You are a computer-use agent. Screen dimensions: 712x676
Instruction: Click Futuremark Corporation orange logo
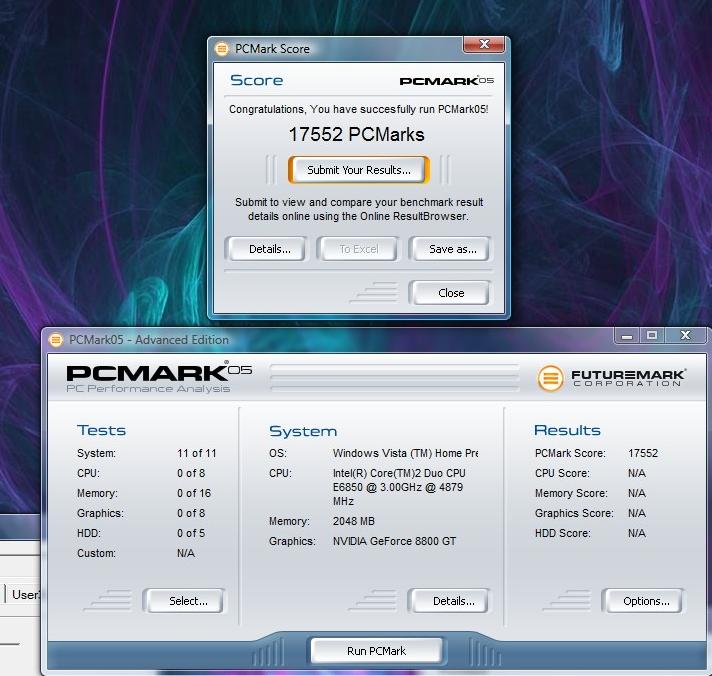pyautogui.click(x=550, y=378)
